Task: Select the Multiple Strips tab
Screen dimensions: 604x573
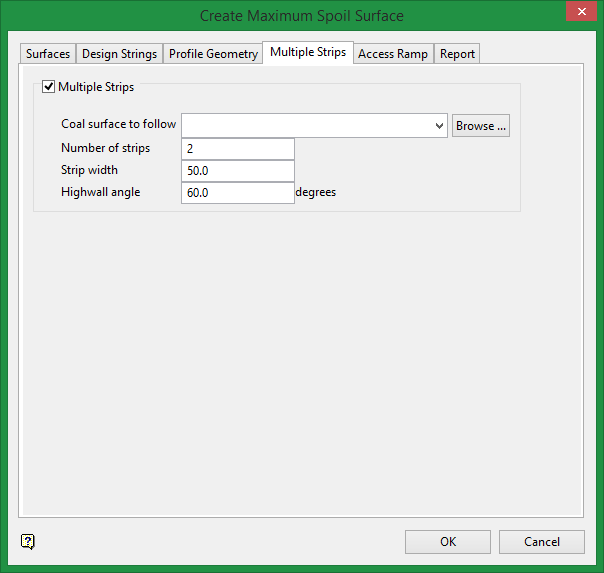Action: [x=308, y=52]
